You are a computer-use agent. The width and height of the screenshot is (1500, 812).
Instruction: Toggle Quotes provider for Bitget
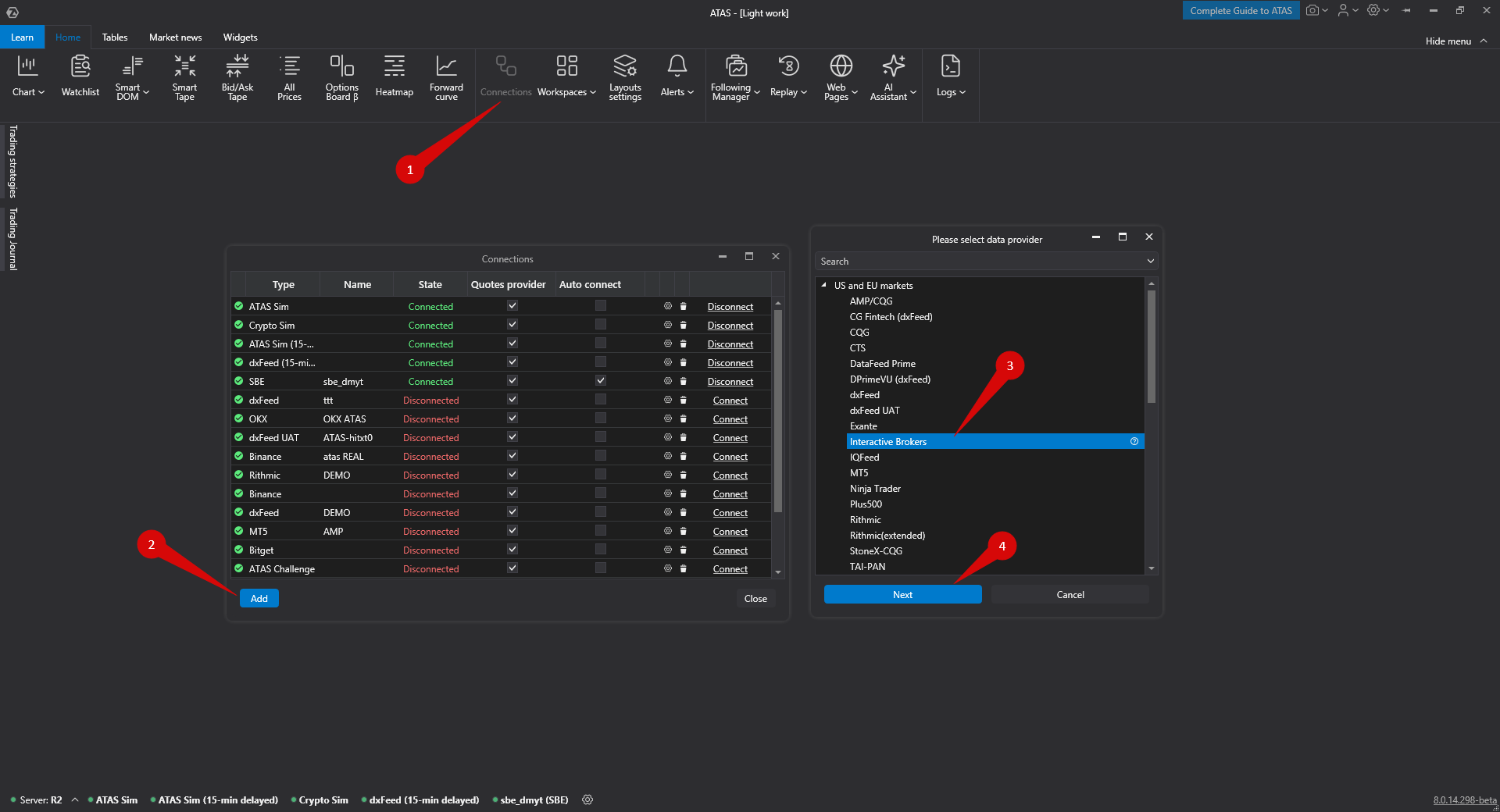tap(512, 549)
